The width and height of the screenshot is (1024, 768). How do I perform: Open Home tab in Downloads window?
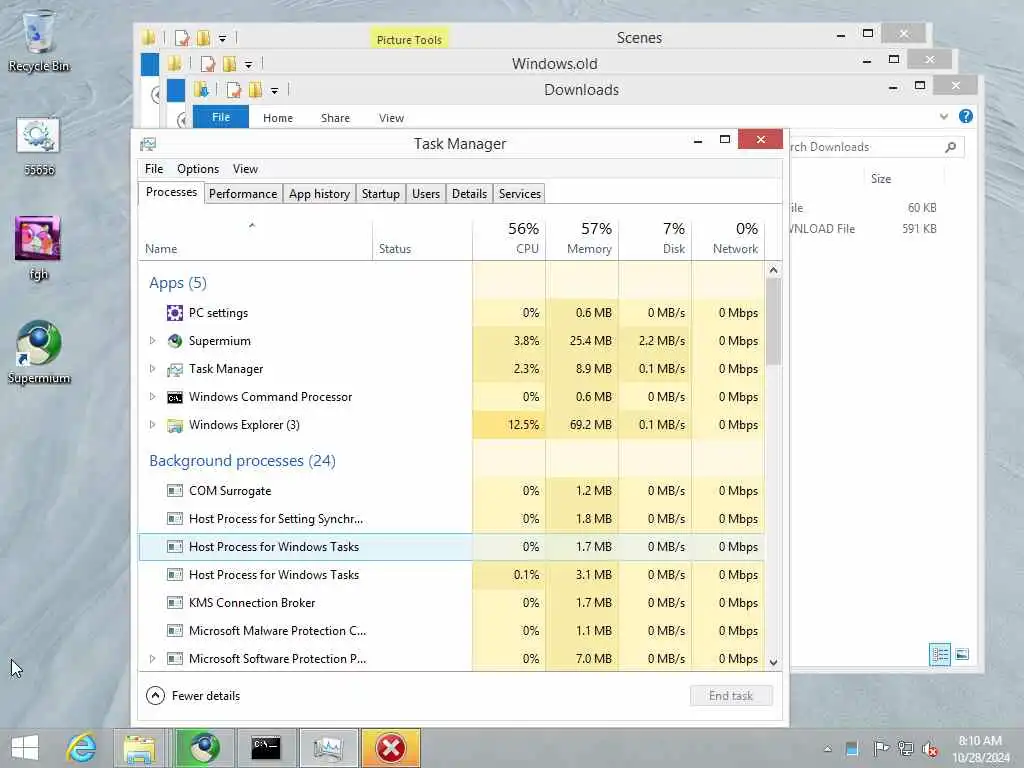(x=278, y=118)
